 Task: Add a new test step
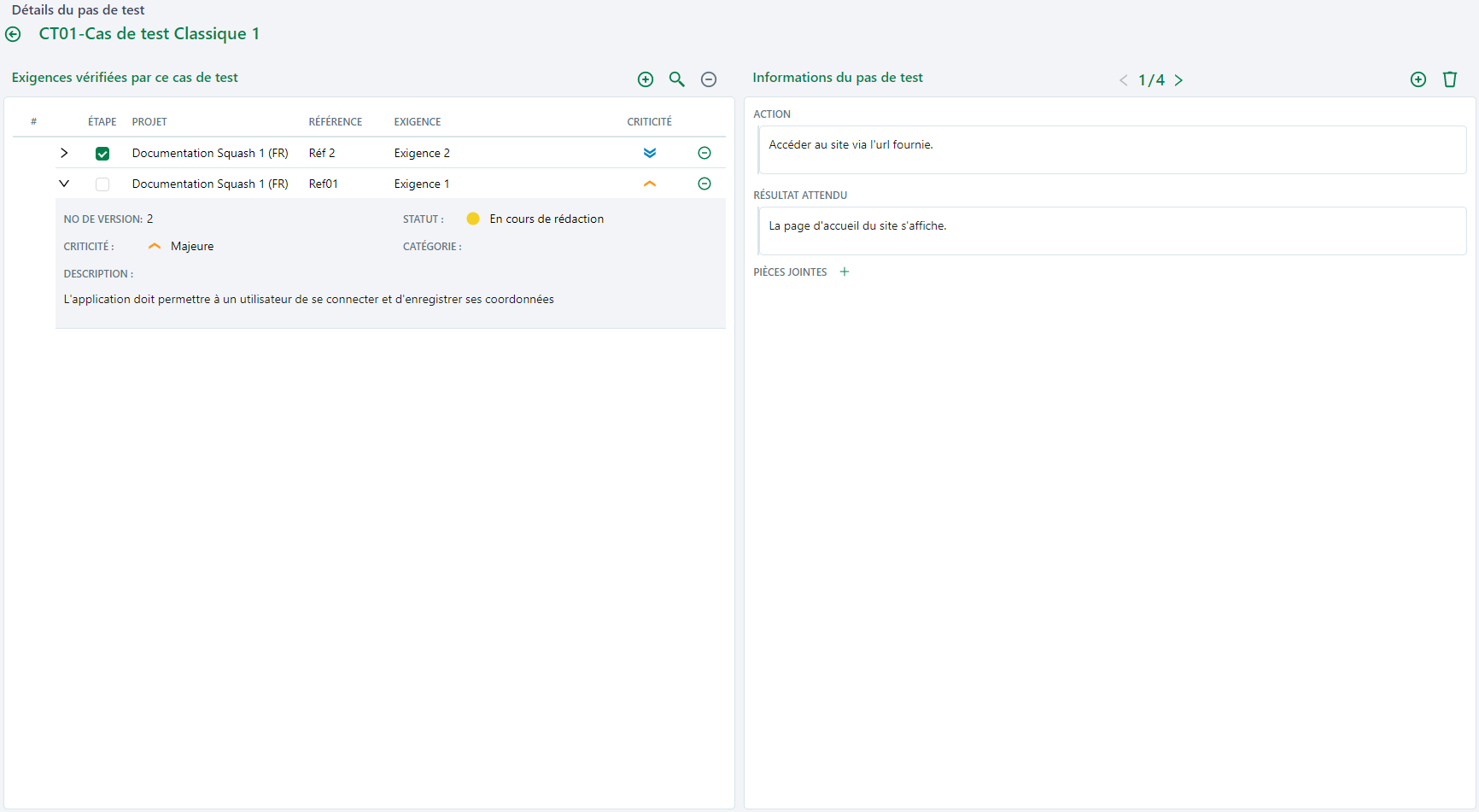[1418, 79]
